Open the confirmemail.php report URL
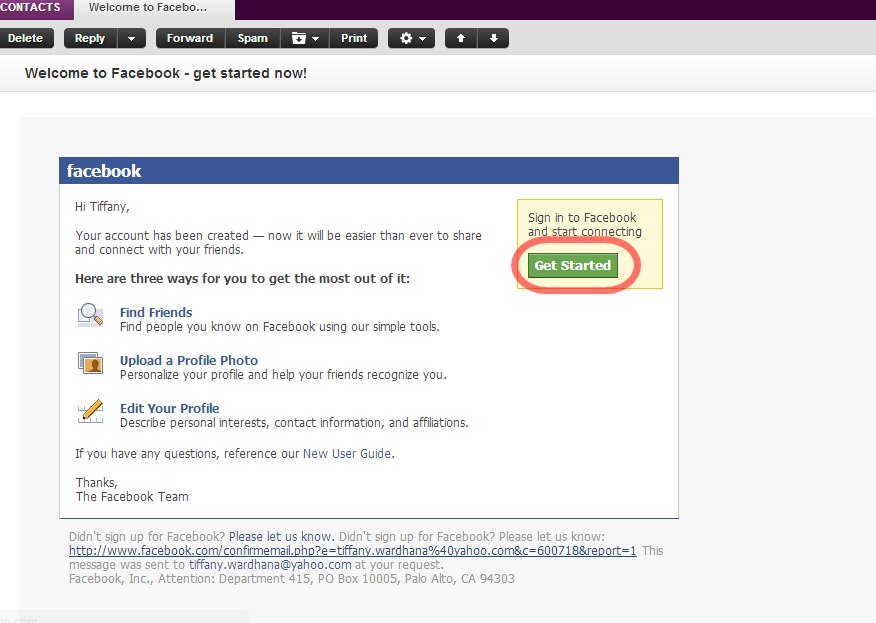This screenshot has height=623, width=876. pos(353,550)
